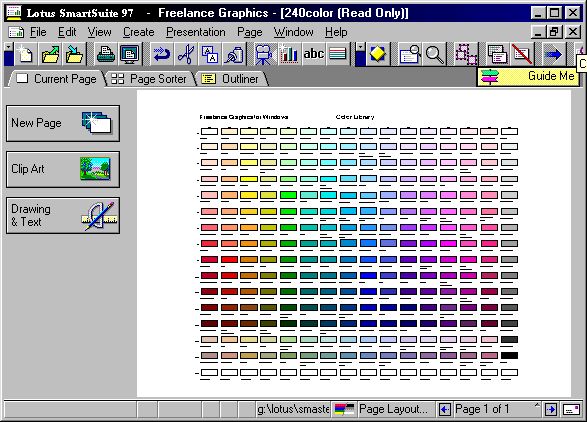Open the Page menu

(x=250, y=32)
